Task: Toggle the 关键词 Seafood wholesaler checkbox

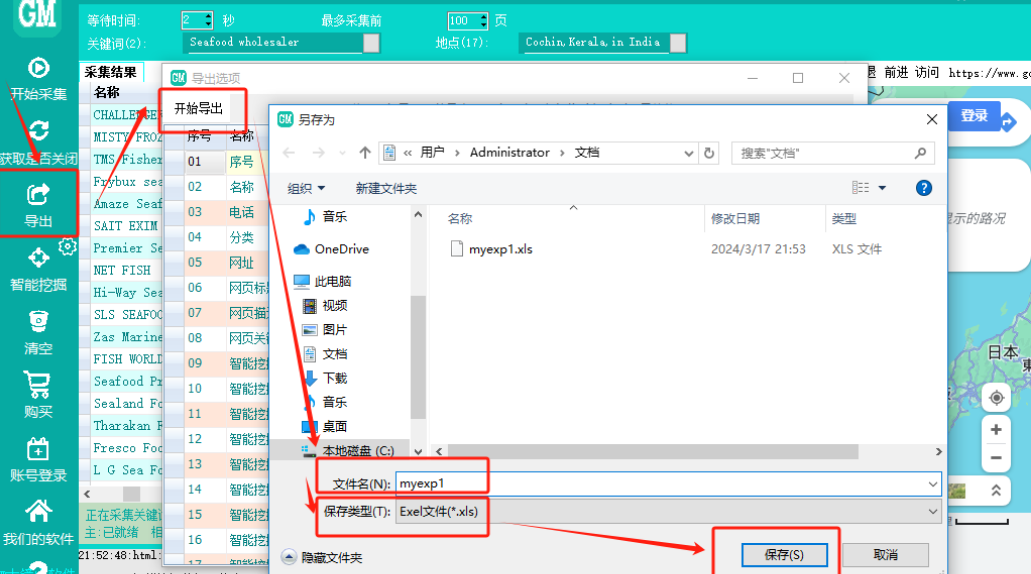Action: (372, 43)
